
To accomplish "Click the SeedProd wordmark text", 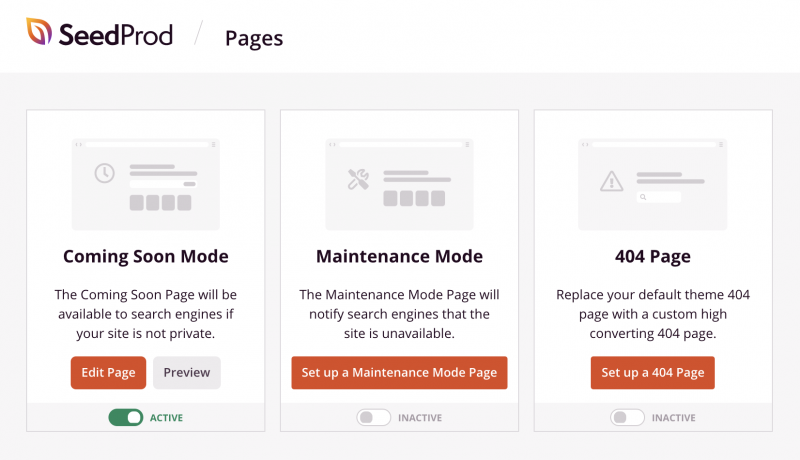I will tap(115, 35).
